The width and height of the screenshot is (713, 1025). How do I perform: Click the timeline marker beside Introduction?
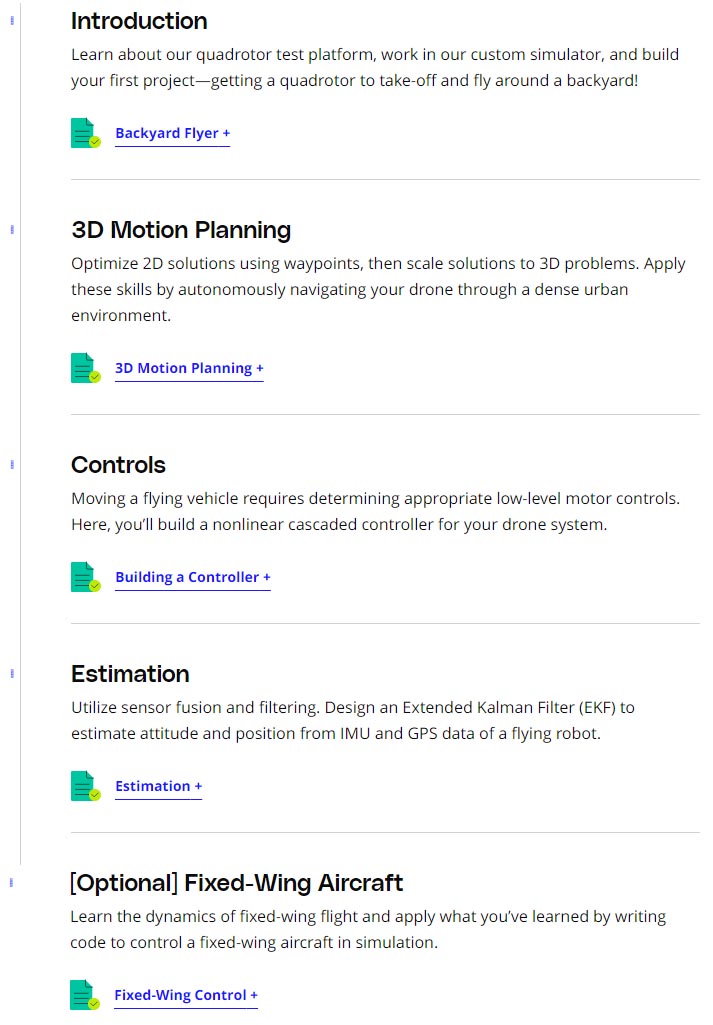(x=12, y=21)
